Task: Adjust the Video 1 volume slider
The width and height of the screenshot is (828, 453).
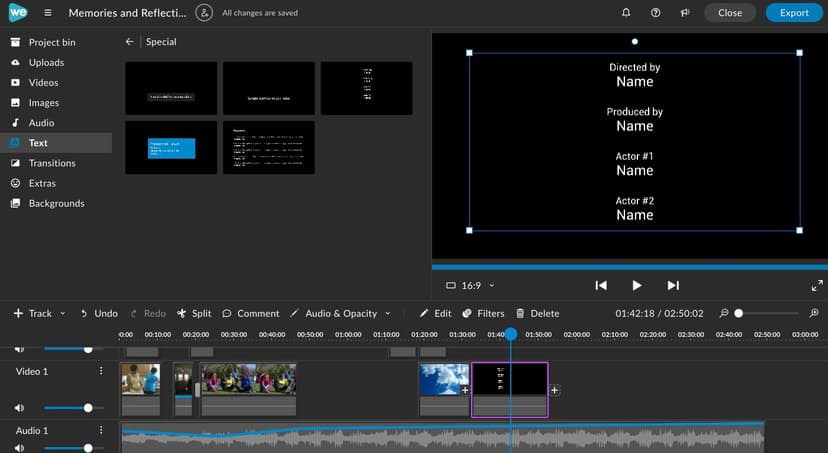Action: tap(88, 408)
